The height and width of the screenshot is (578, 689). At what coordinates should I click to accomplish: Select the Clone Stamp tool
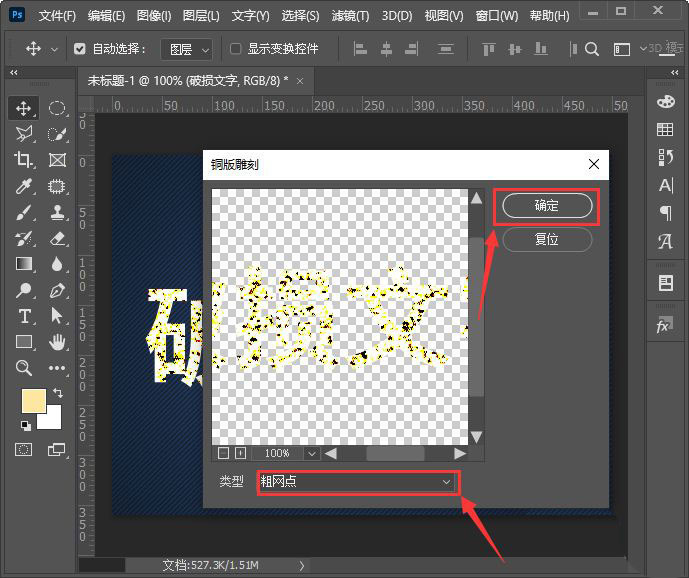(x=57, y=213)
